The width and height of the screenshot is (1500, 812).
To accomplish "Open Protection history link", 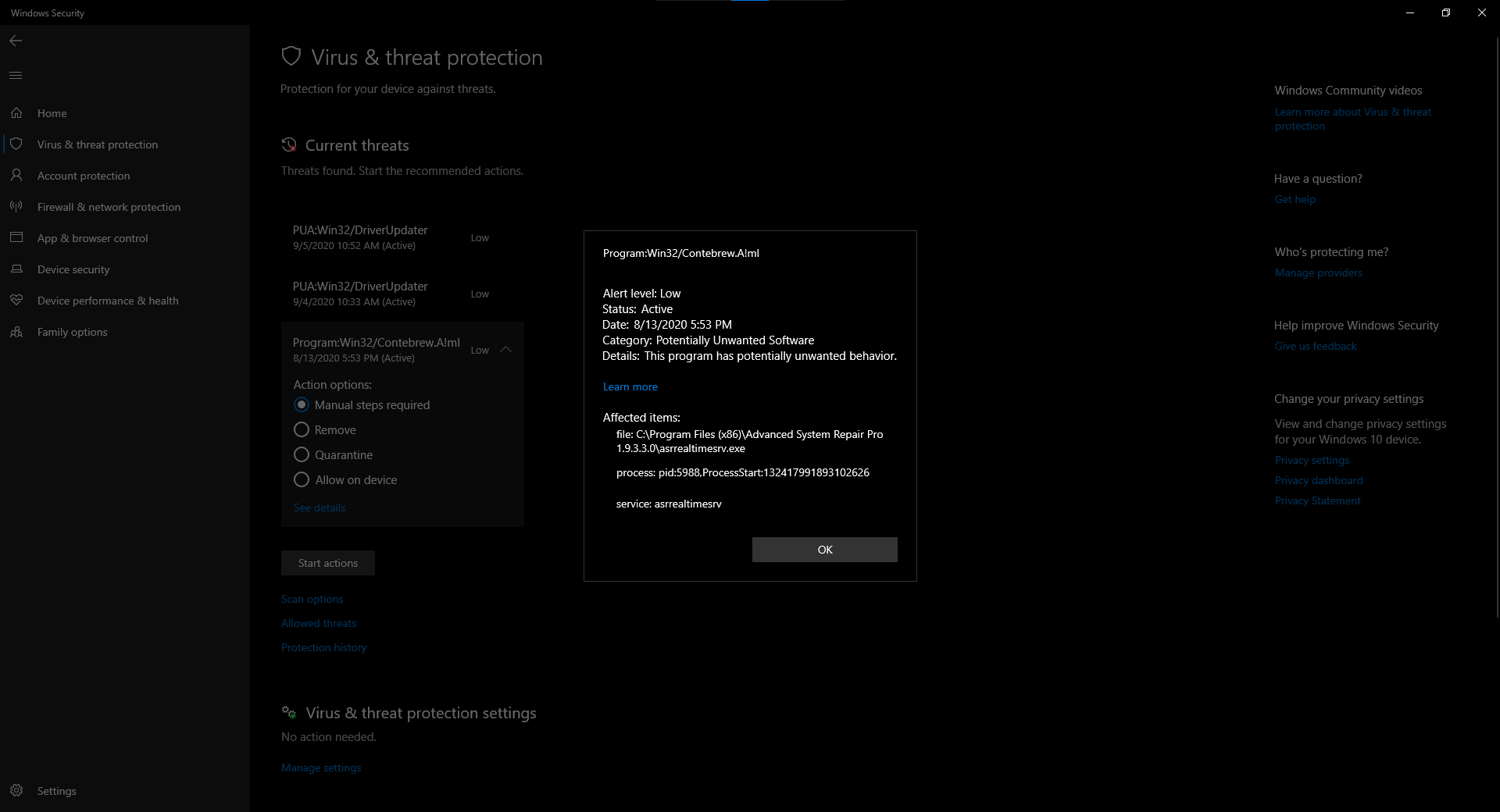I will pos(323,647).
